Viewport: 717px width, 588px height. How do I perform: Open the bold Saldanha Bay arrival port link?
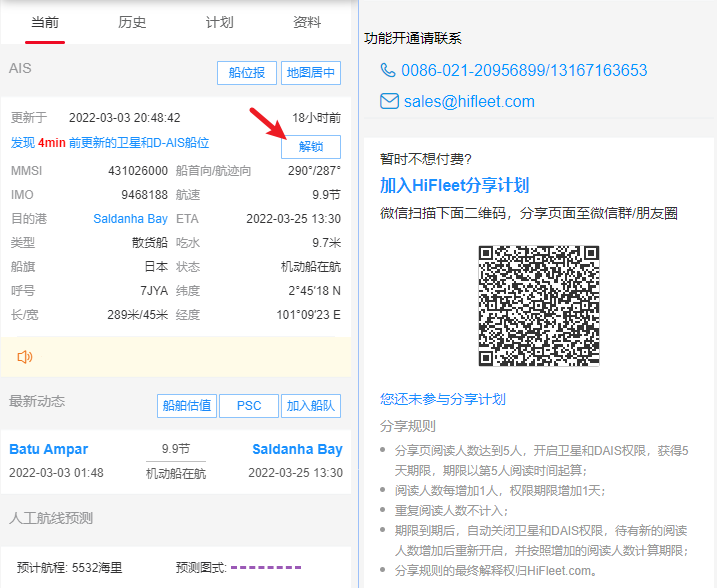tap(297, 449)
